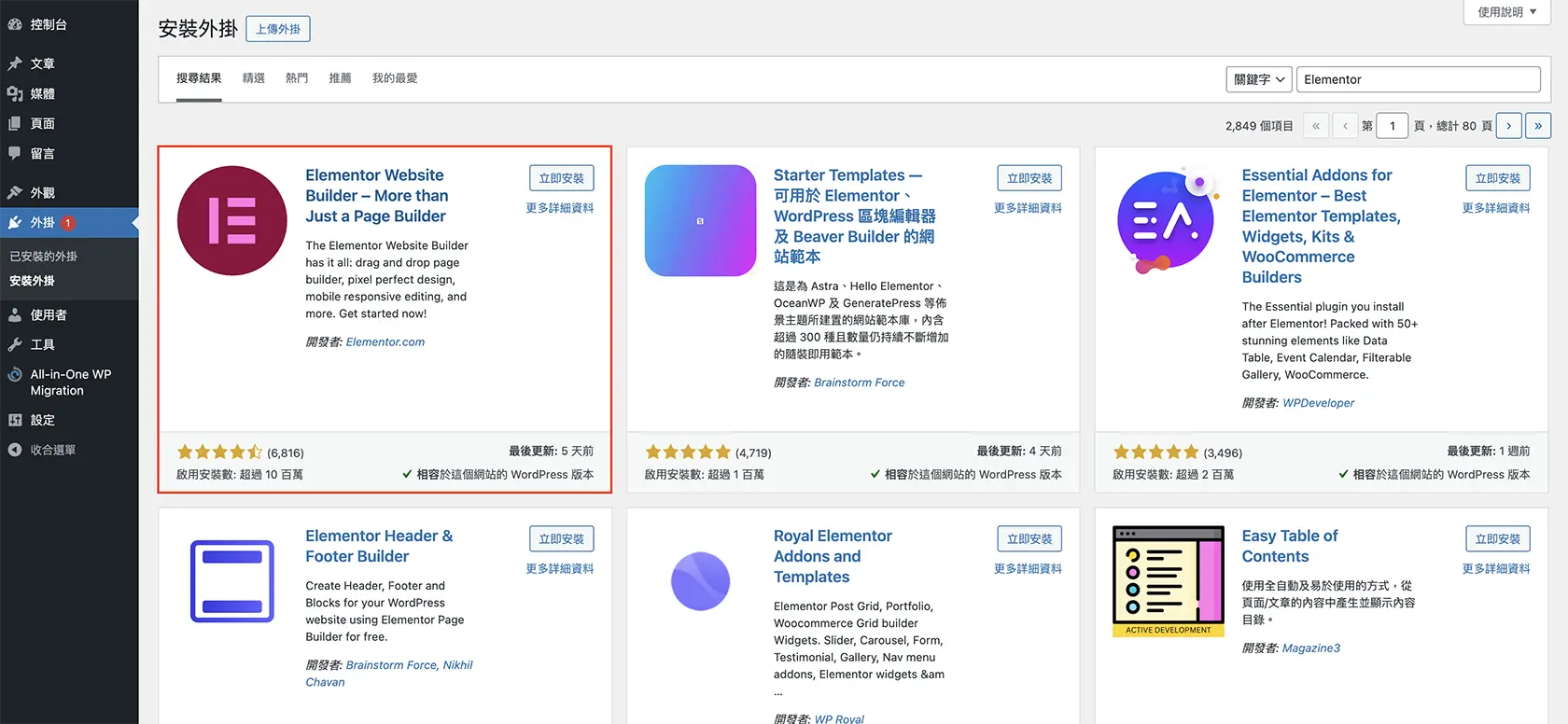Install Elementor Header & Footer Builder
This screenshot has height=724, width=1568.
coord(561,539)
